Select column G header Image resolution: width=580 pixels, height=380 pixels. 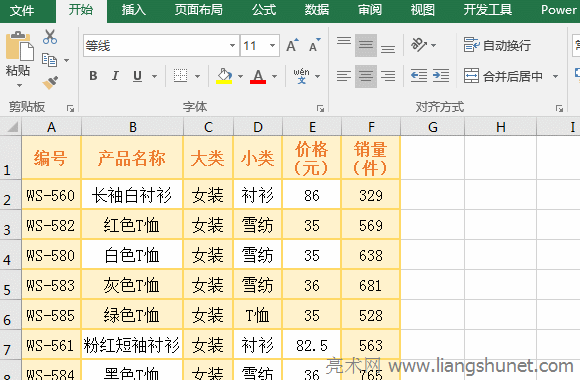pyautogui.click(x=432, y=127)
